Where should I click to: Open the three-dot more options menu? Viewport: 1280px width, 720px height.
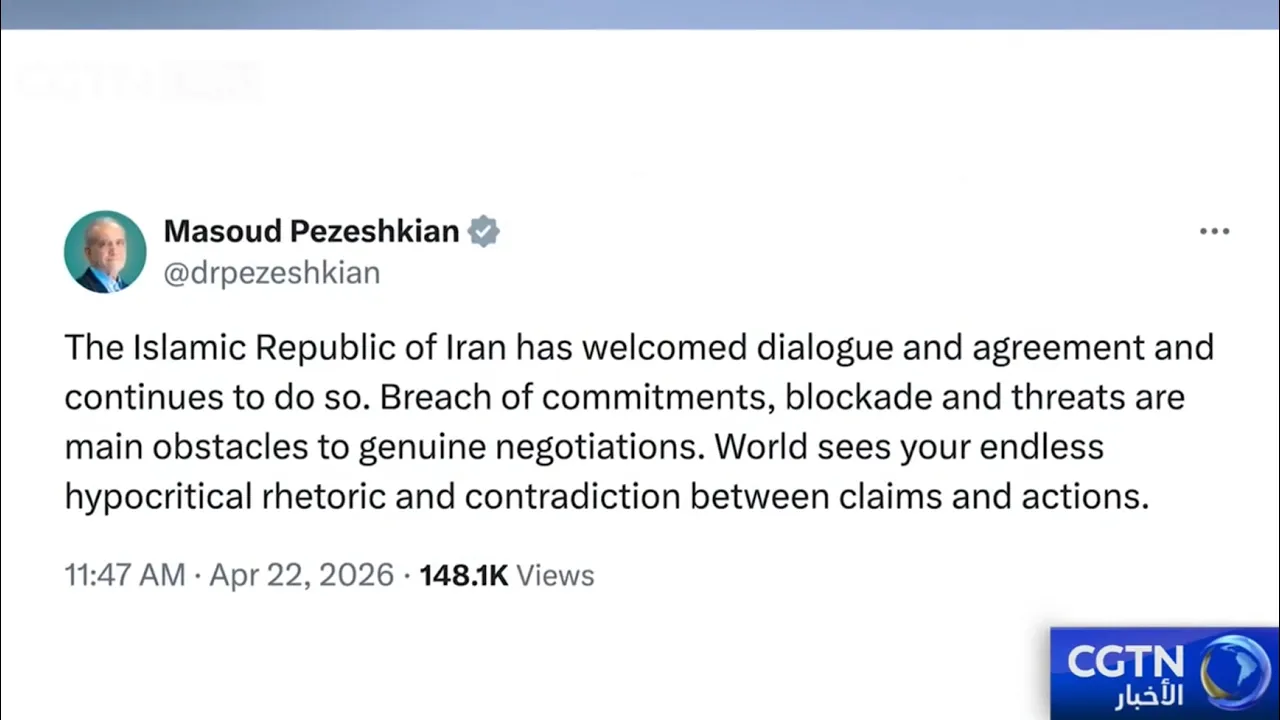(1214, 232)
